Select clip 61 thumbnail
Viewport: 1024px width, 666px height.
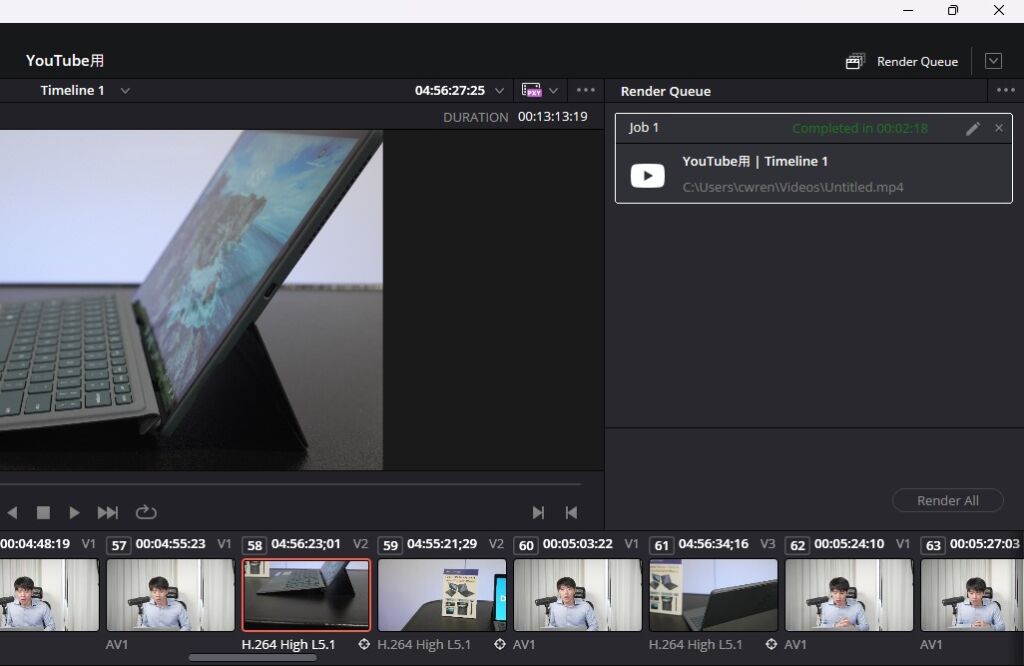point(714,595)
